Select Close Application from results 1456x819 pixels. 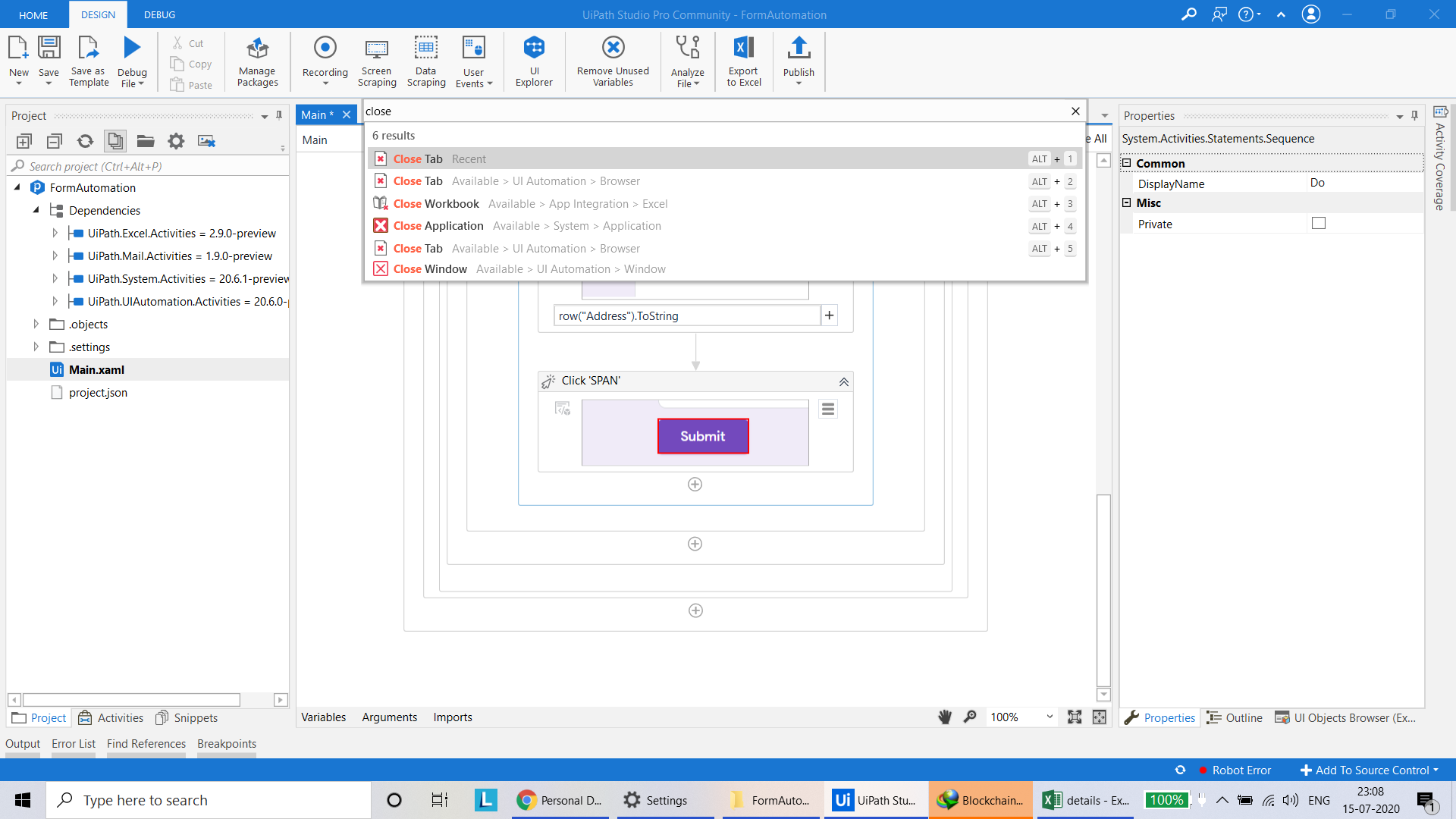(438, 226)
